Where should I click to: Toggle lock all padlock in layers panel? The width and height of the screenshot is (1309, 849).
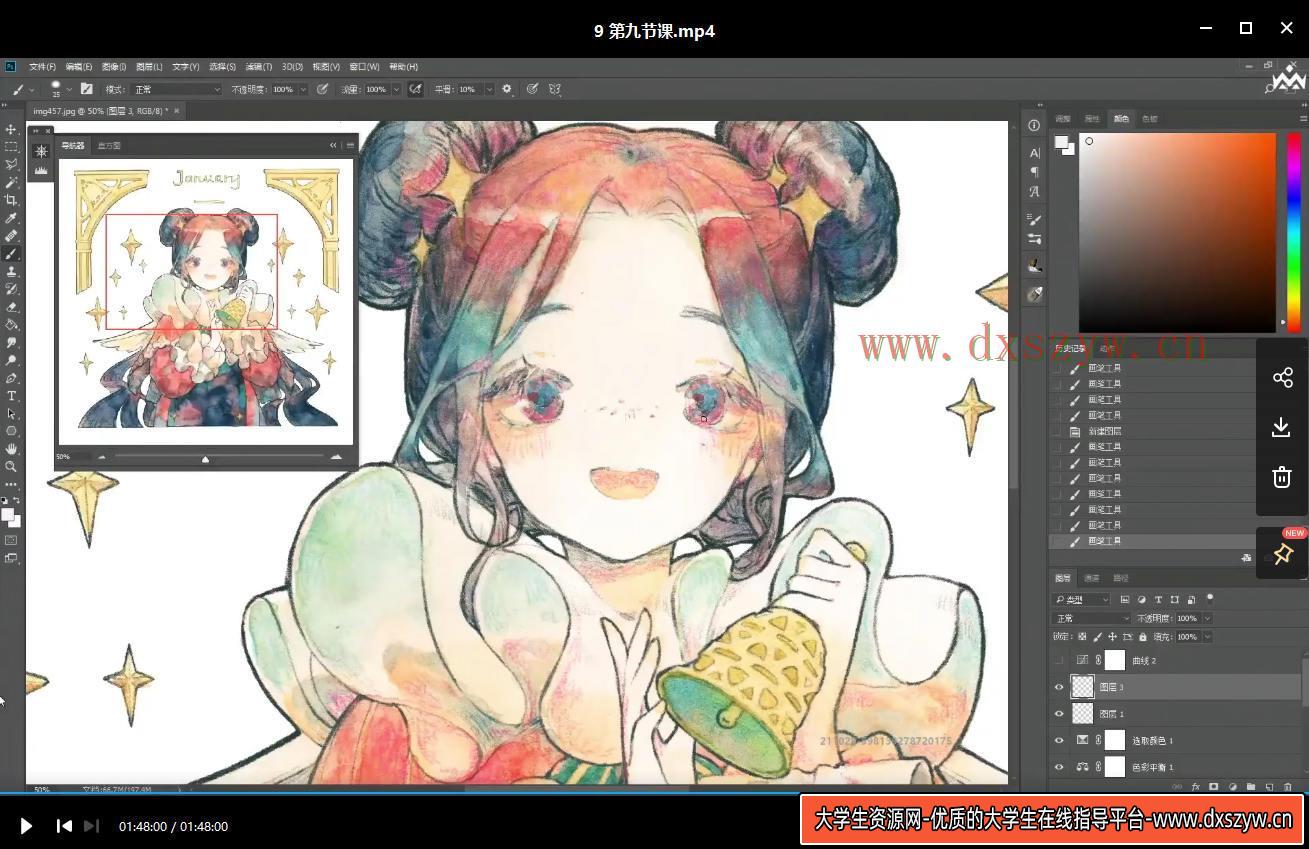click(x=1143, y=637)
